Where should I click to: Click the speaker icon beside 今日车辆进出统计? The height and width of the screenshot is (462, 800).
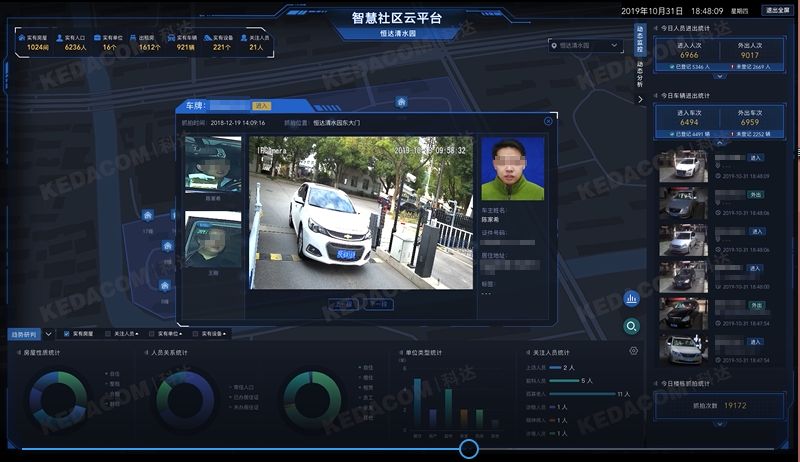(656, 96)
